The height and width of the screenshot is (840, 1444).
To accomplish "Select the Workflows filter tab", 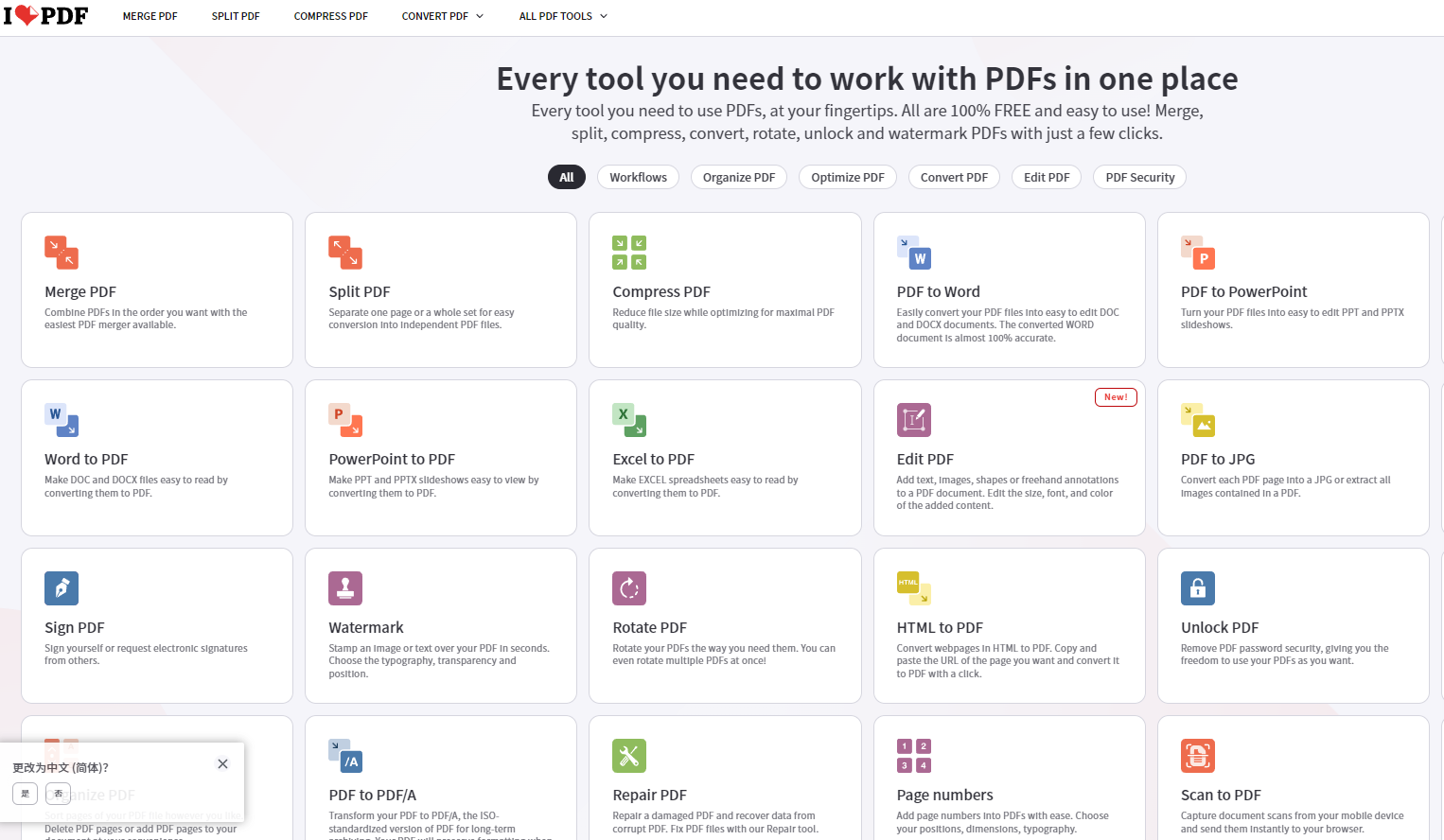I will pos(638,177).
